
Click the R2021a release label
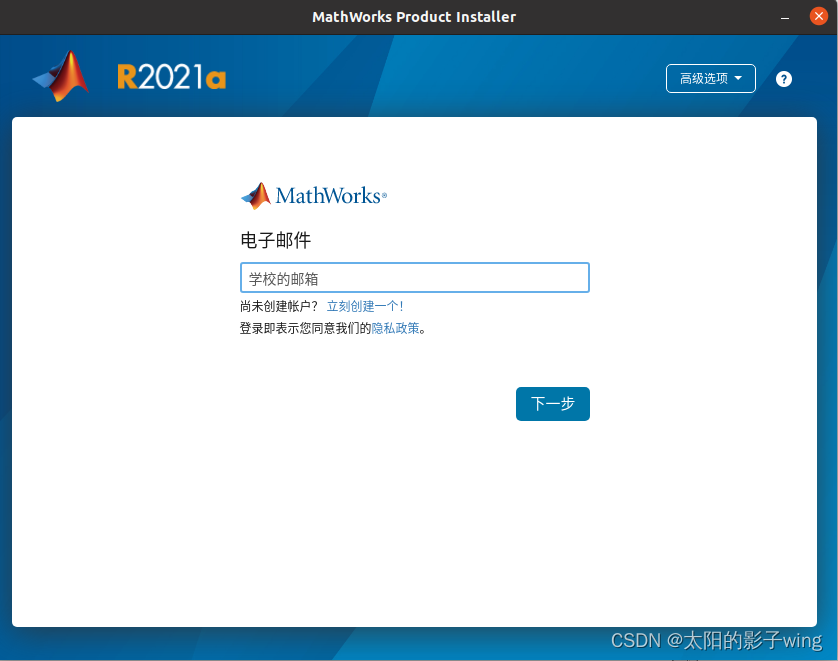coord(171,78)
